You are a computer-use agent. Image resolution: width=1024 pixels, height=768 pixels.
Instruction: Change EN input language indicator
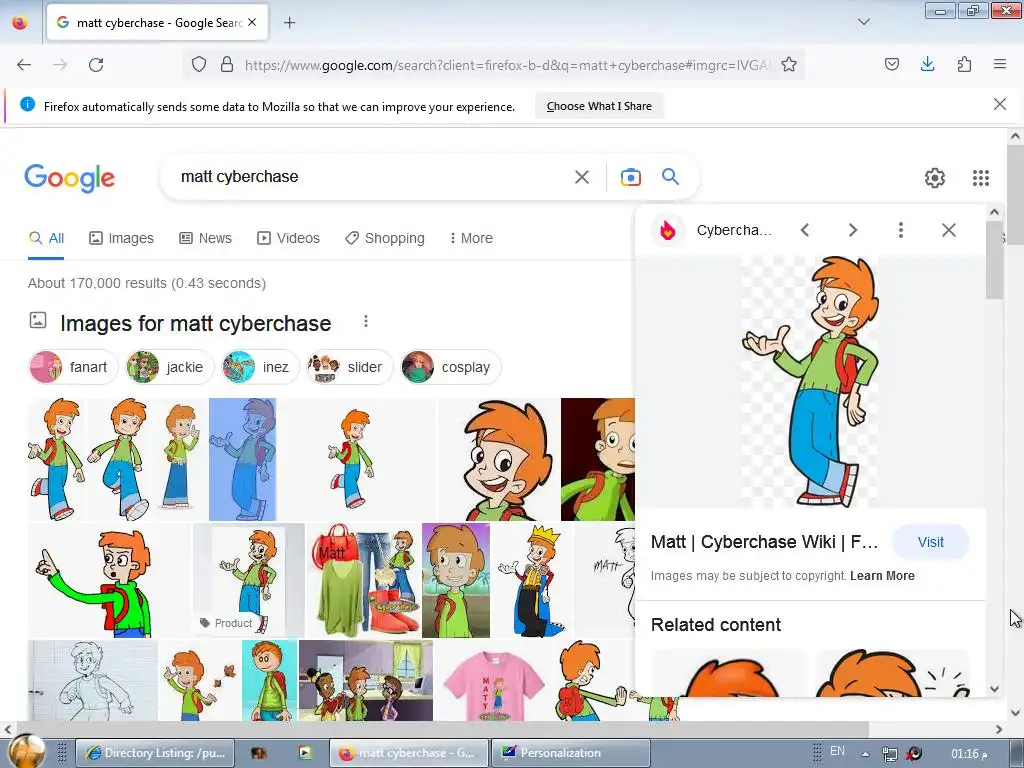(837, 751)
